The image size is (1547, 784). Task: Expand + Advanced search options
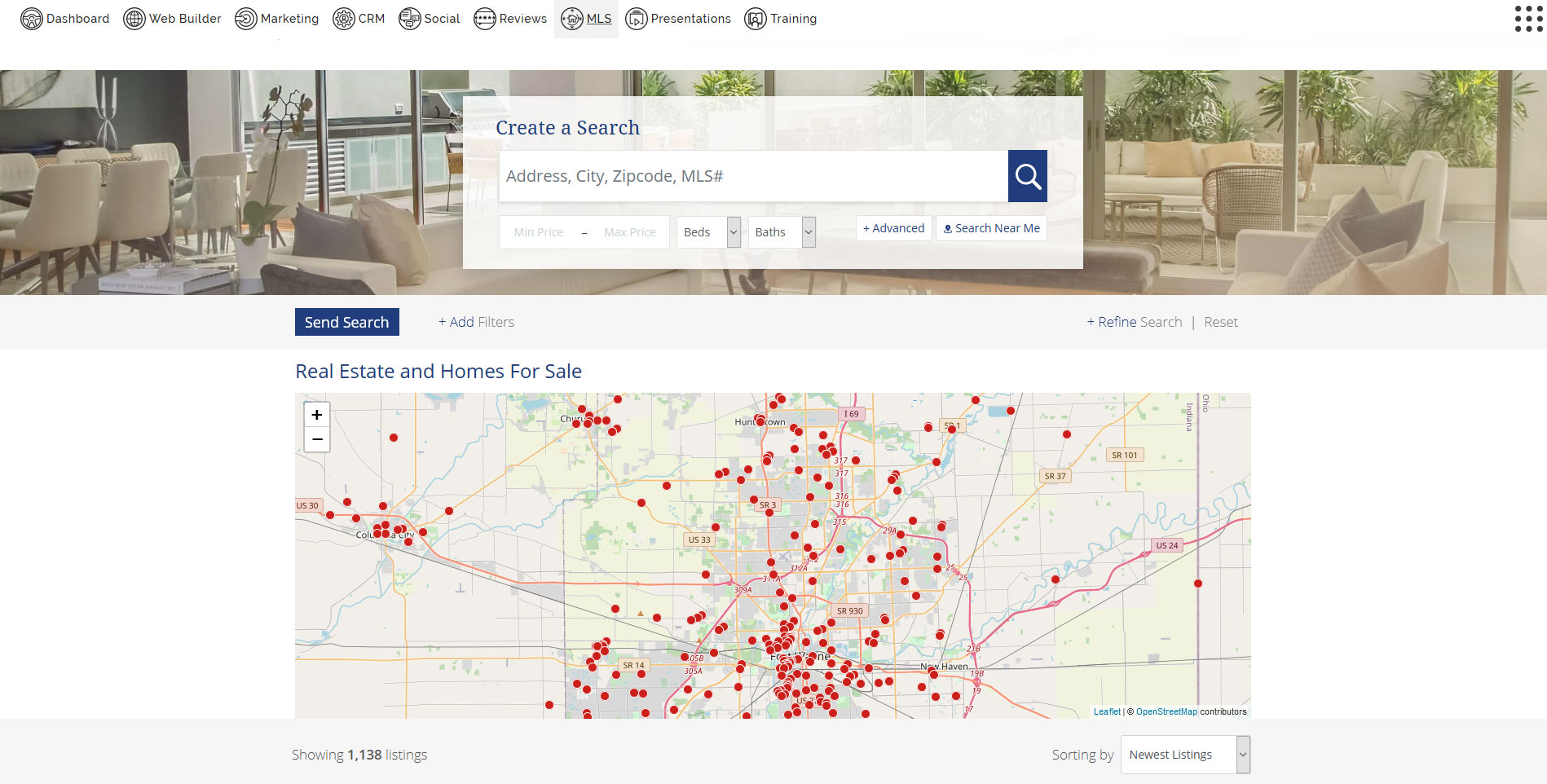coord(894,228)
